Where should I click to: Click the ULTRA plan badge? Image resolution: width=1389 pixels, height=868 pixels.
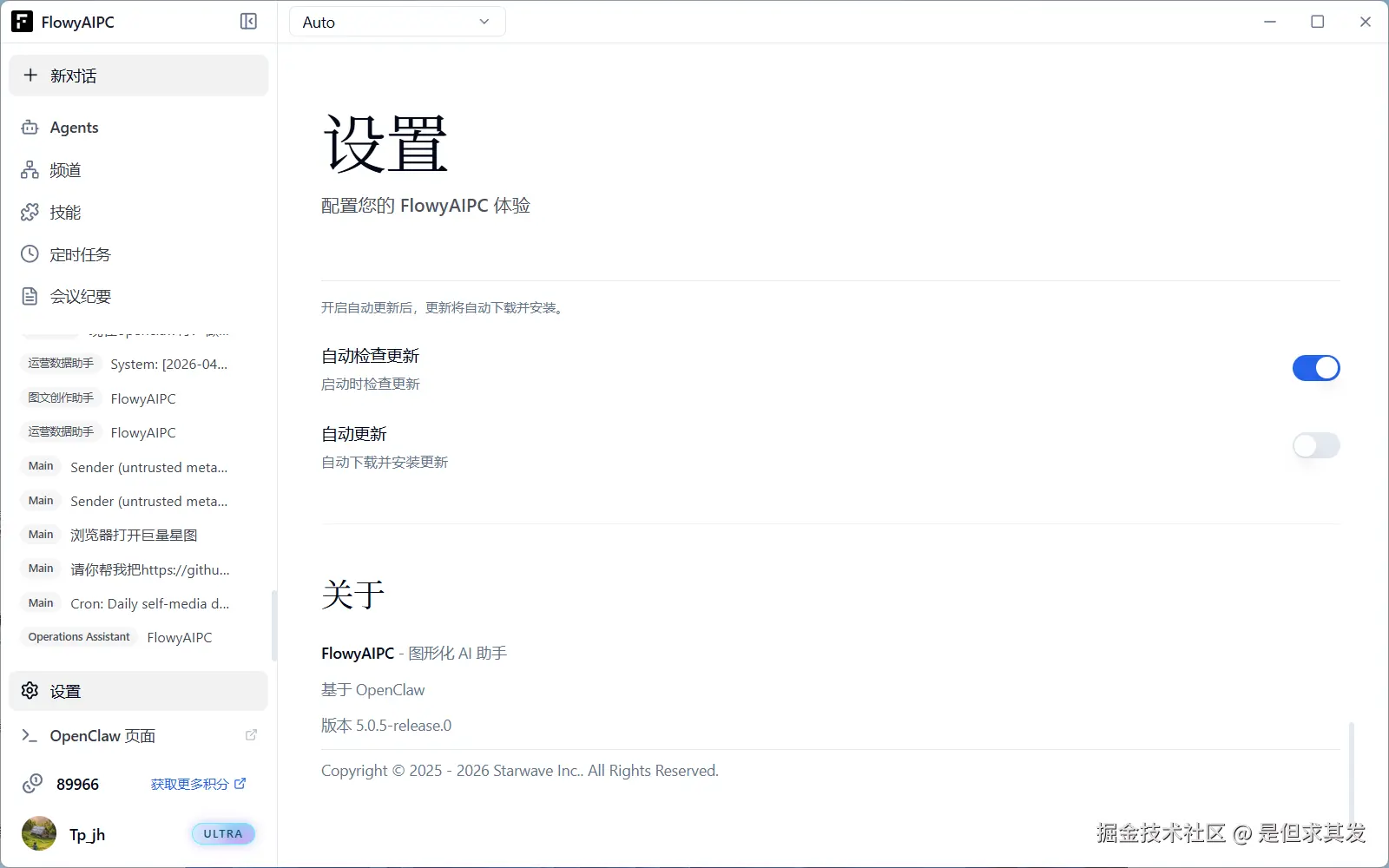click(x=223, y=834)
